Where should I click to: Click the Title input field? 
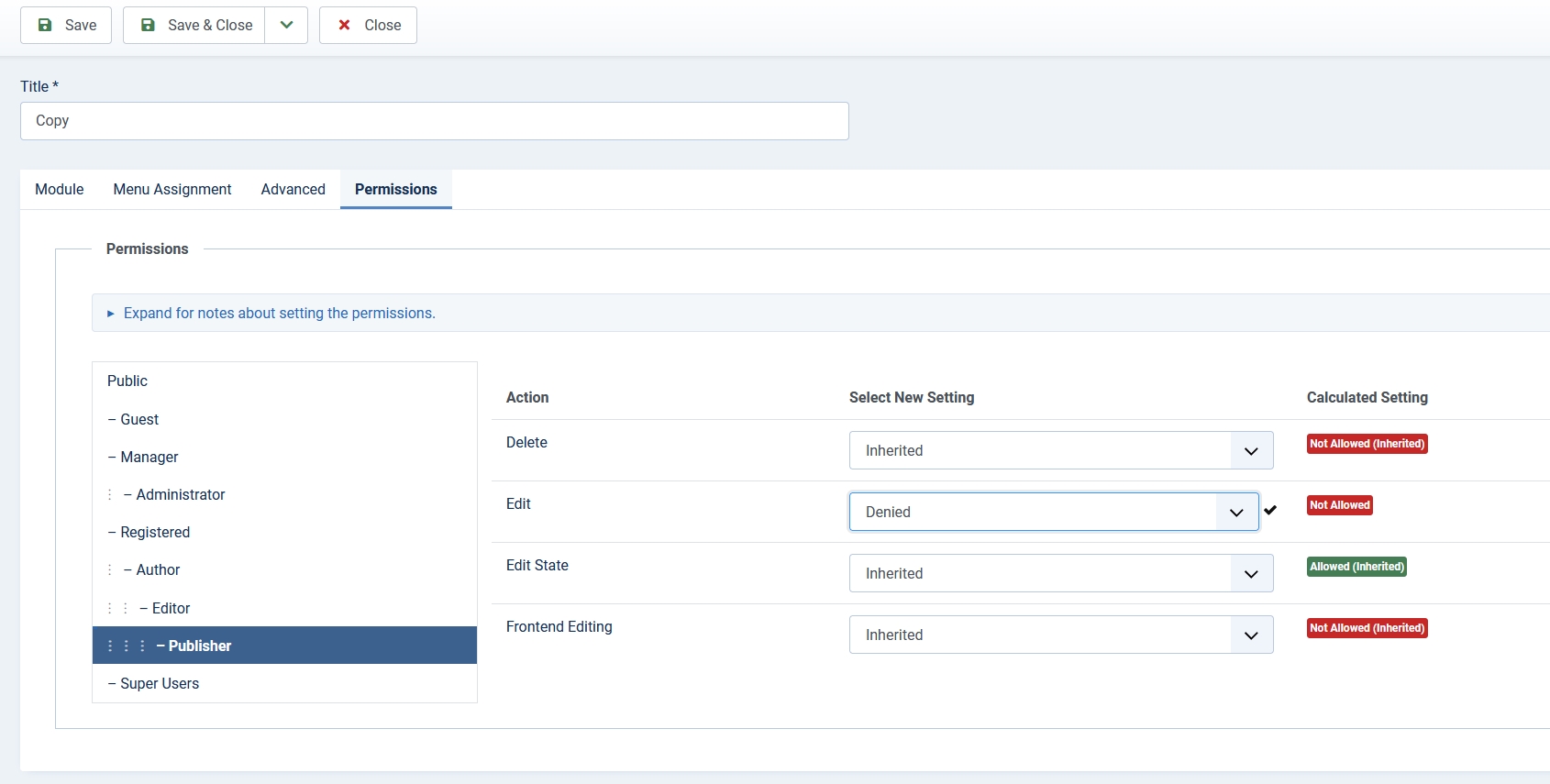(434, 121)
